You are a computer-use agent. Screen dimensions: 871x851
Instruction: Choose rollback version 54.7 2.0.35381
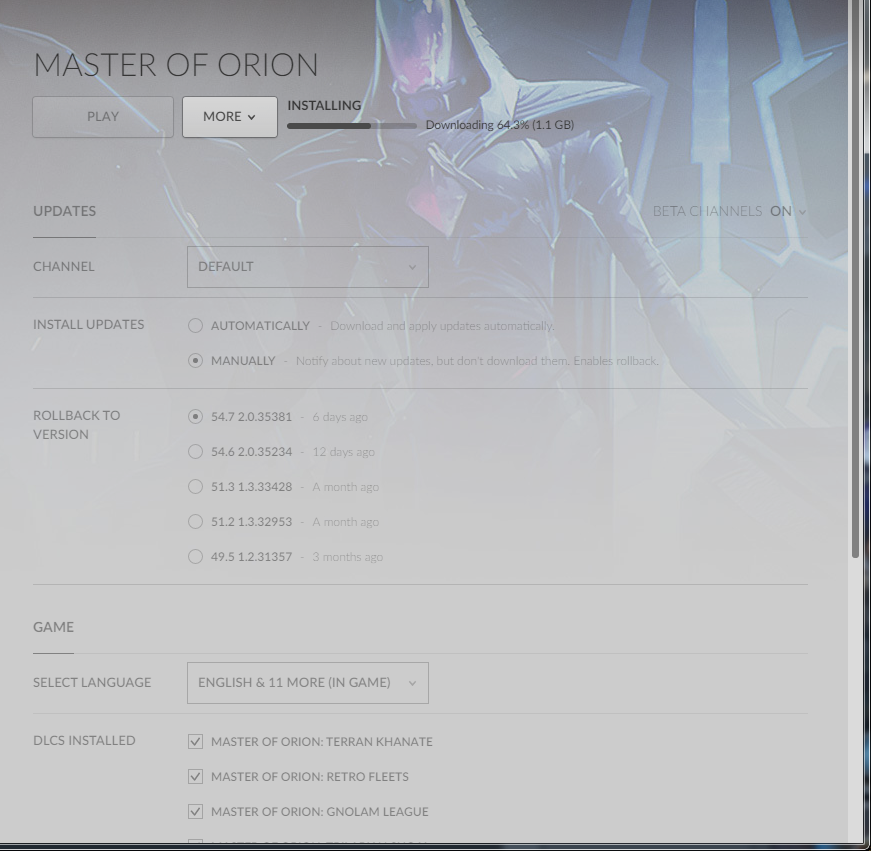(195, 417)
